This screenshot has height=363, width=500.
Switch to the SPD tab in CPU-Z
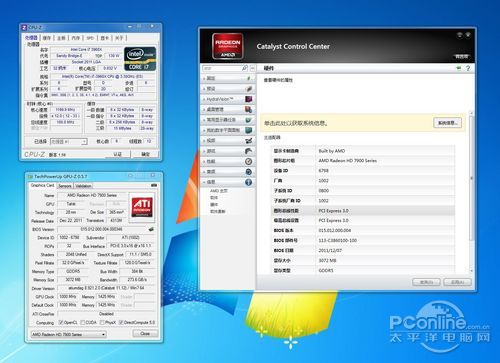90,38
